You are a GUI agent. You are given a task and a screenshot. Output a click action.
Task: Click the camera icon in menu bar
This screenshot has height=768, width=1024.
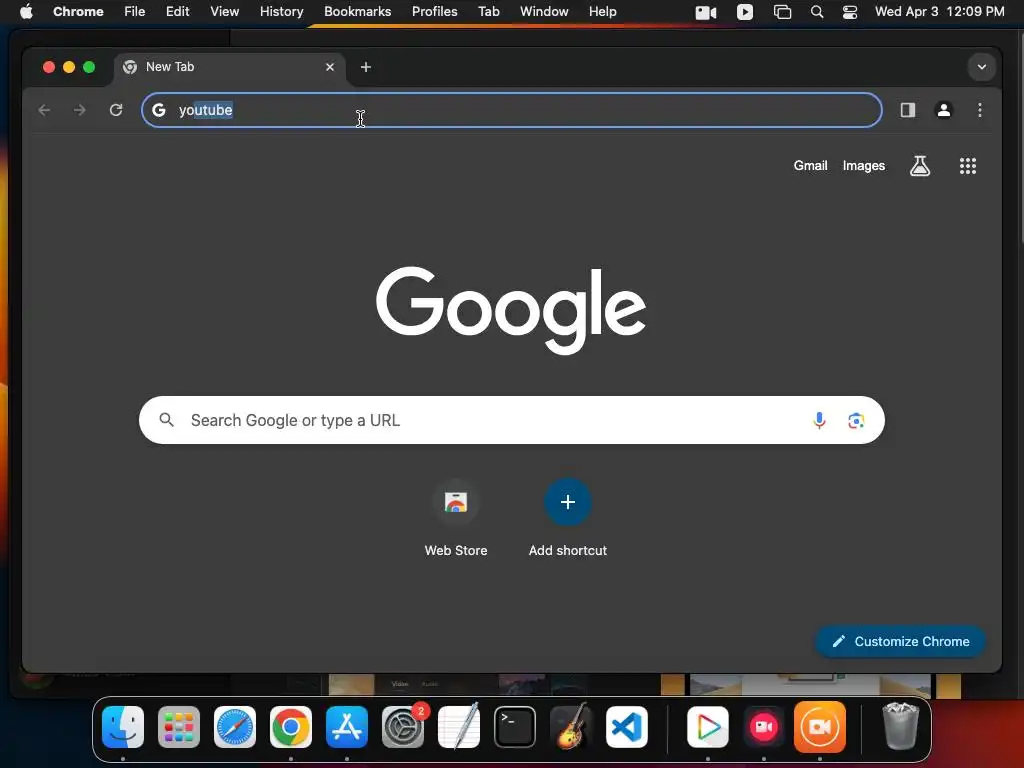click(706, 12)
